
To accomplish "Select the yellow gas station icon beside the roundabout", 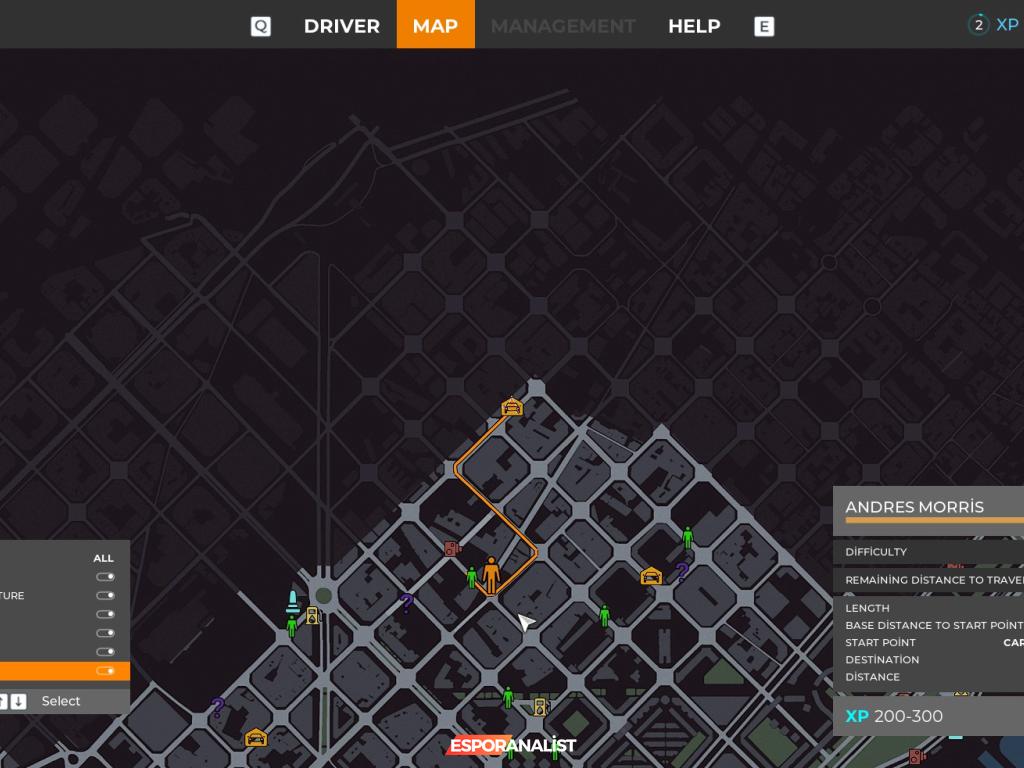I will (313, 616).
